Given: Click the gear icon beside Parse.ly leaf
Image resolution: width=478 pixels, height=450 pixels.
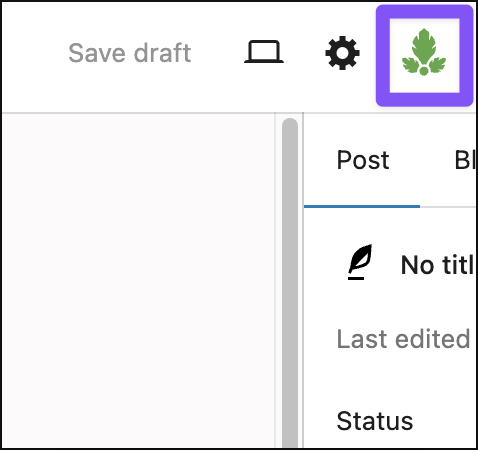Looking at the screenshot, I should tap(342, 53).
